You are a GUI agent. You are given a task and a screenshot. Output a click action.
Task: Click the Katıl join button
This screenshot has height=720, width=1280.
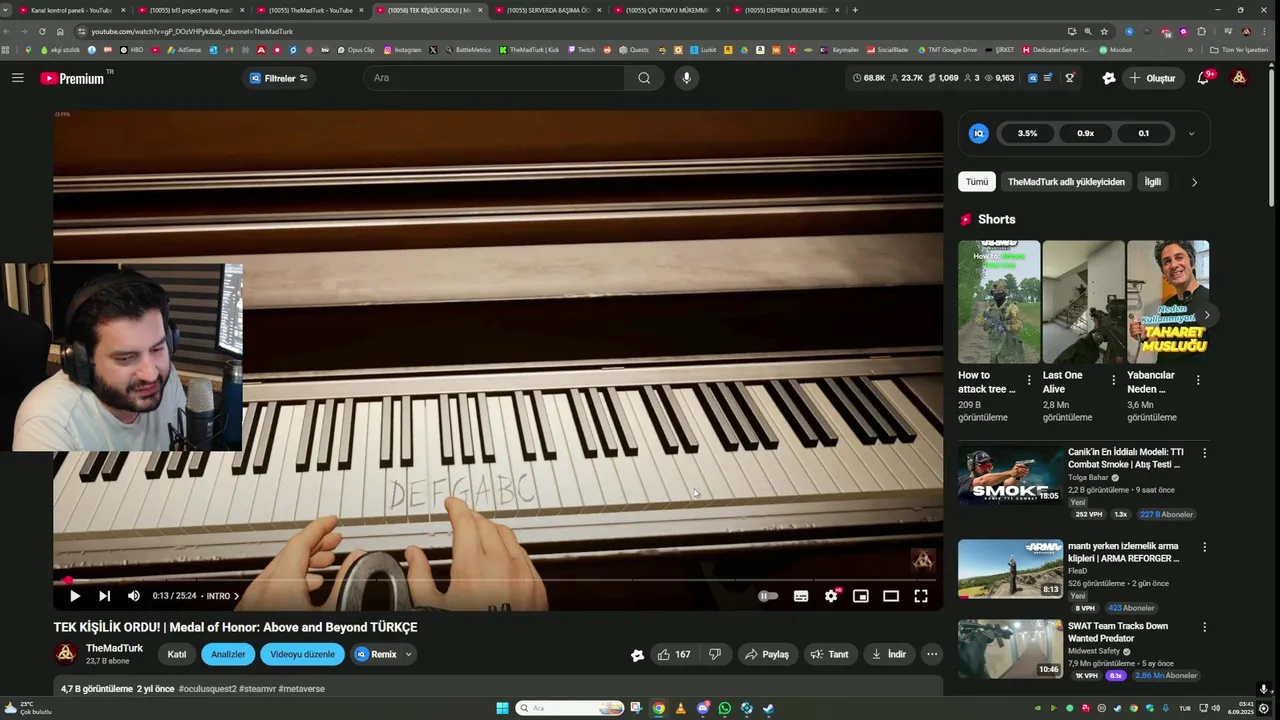tap(177, 655)
